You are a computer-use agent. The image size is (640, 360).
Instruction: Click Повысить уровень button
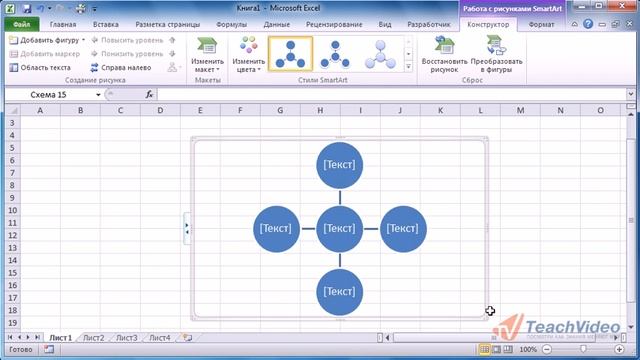127,40
